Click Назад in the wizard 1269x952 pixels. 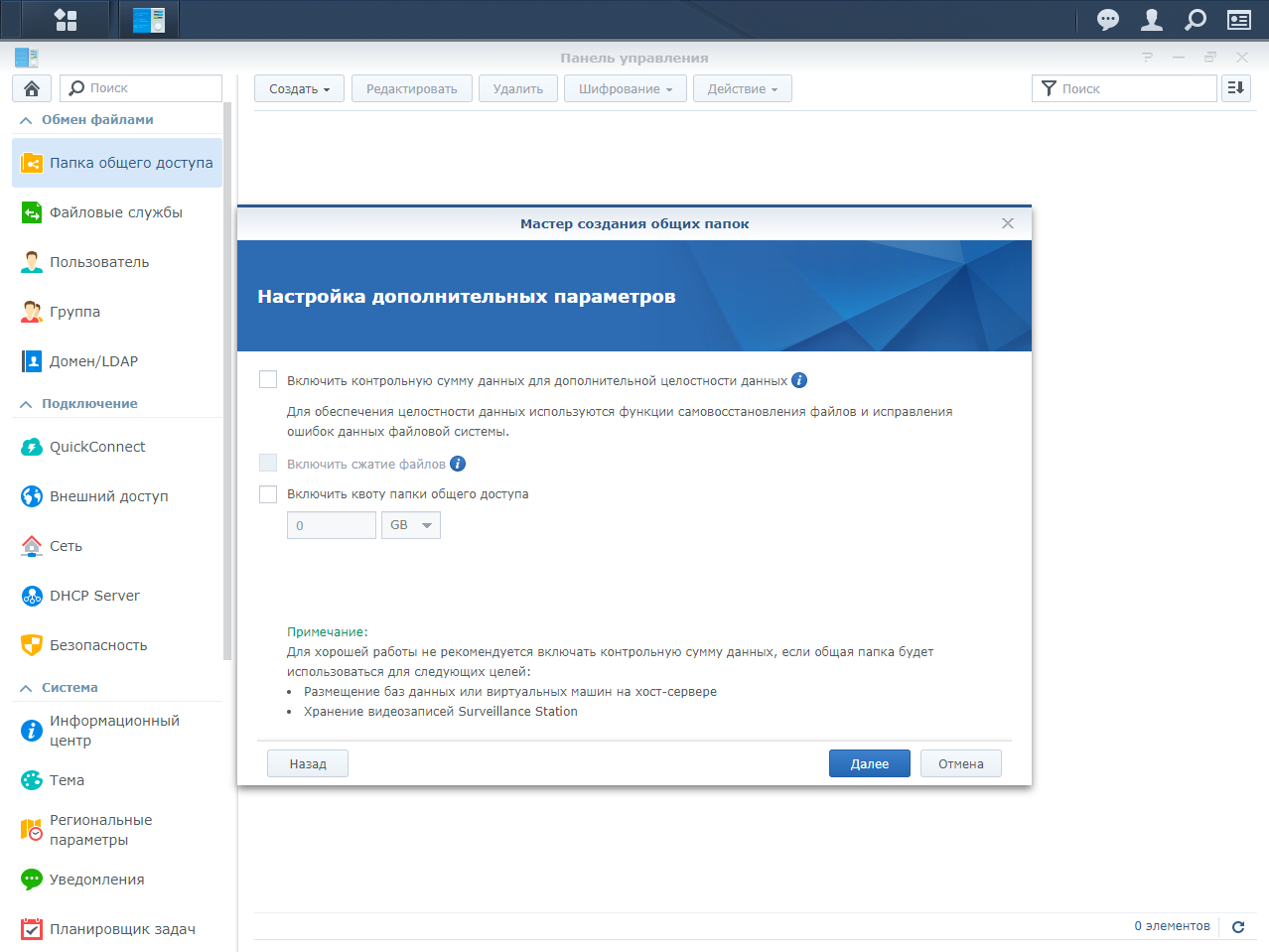point(308,763)
